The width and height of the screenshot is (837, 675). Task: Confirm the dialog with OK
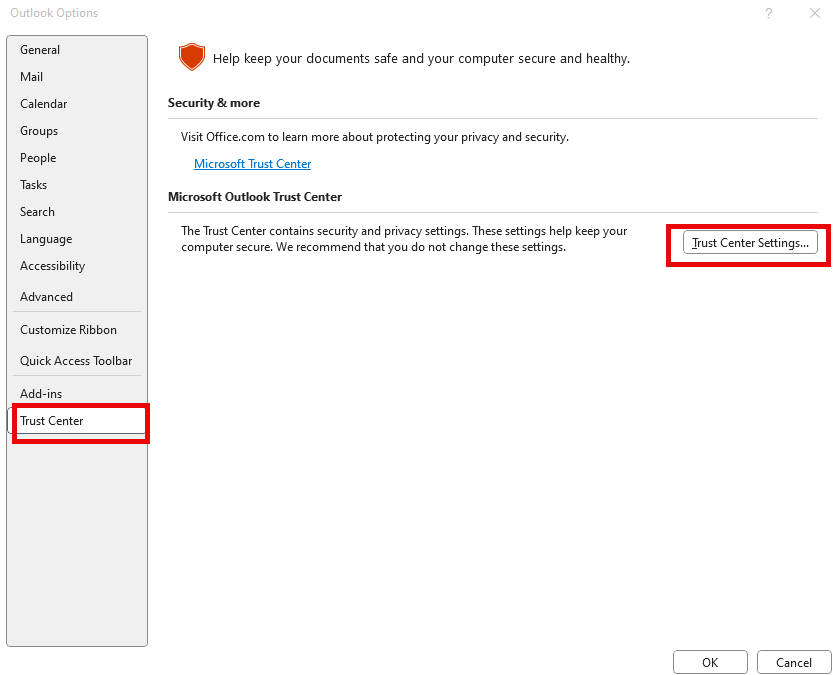[x=710, y=662]
